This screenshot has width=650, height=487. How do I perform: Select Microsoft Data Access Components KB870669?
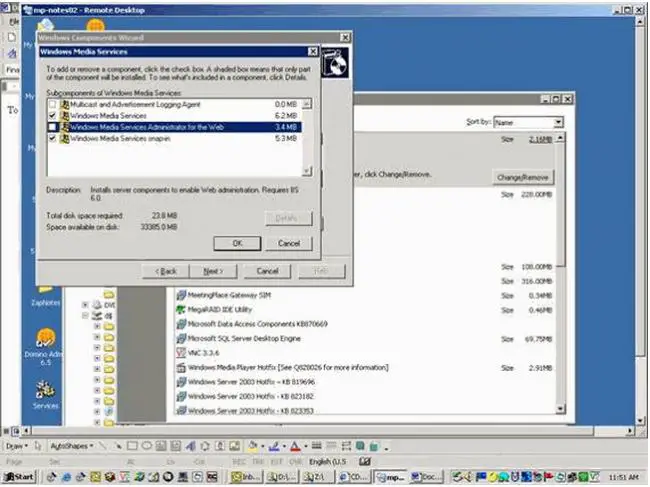coord(257,324)
